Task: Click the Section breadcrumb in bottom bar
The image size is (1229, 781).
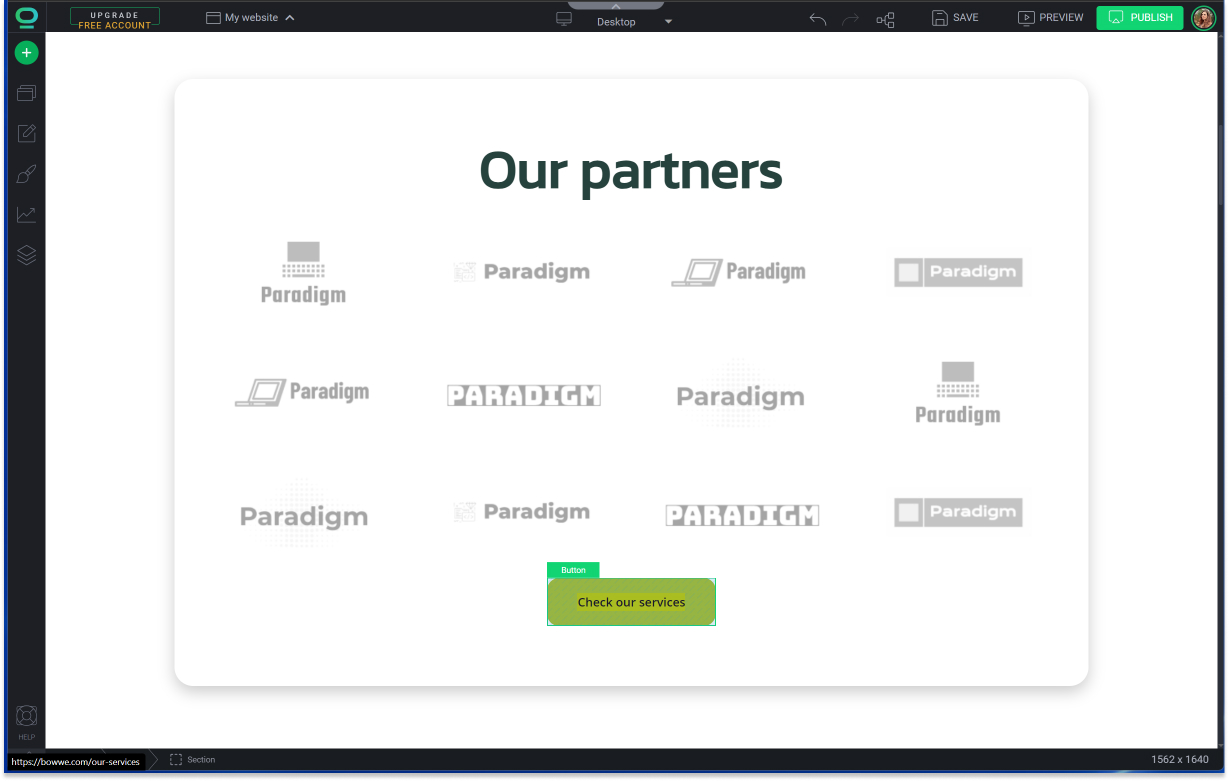Action: (x=193, y=760)
